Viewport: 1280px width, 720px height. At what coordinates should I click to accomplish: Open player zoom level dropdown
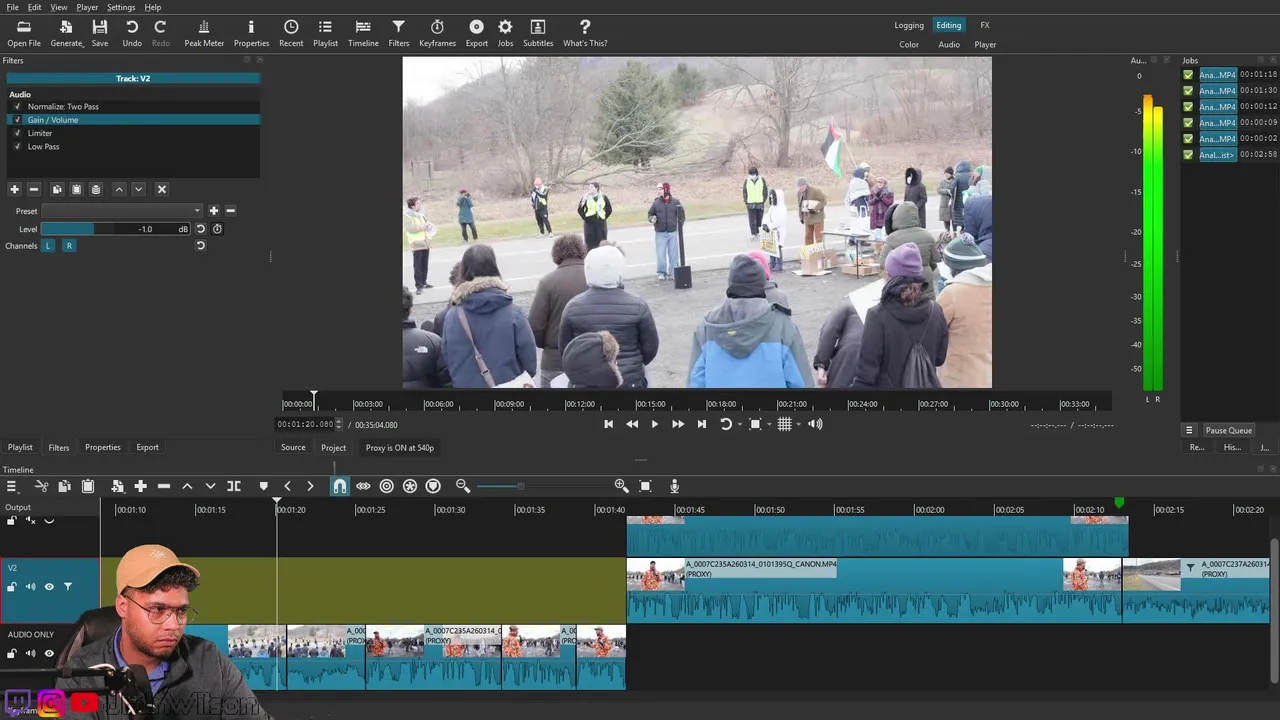coord(769,424)
